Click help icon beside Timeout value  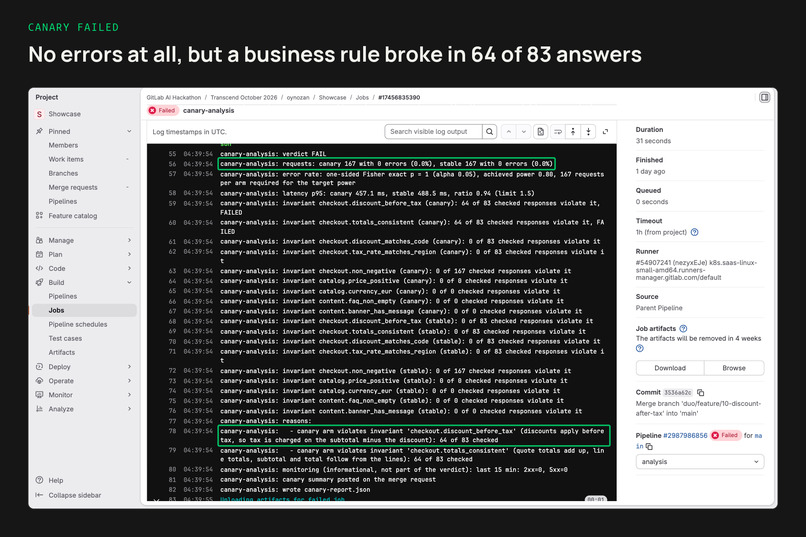[694, 232]
